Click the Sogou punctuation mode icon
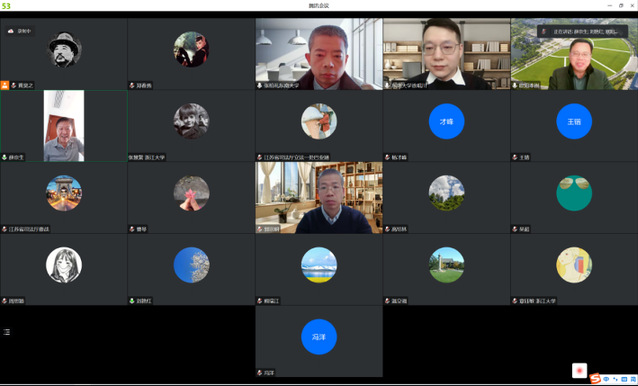 point(616,379)
